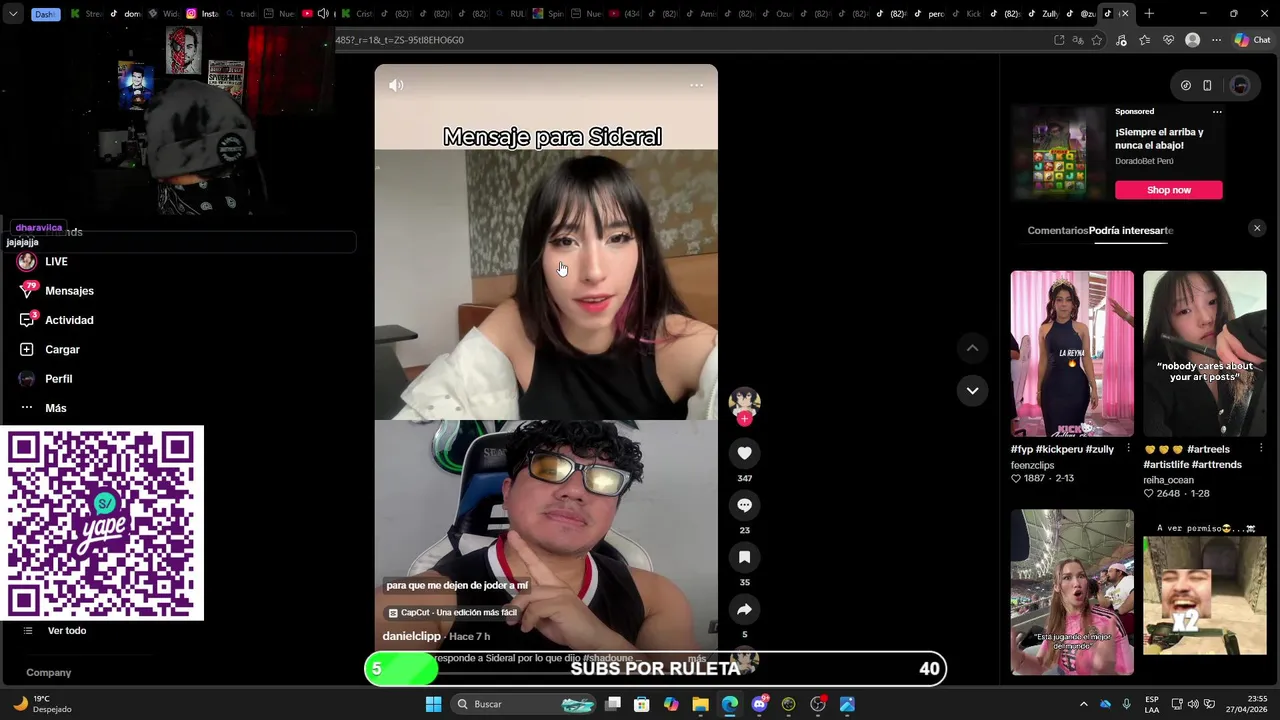Open the video three-dot options menu
The width and height of the screenshot is (1280, 720).
pyautogui.click(x=697, y=85)
